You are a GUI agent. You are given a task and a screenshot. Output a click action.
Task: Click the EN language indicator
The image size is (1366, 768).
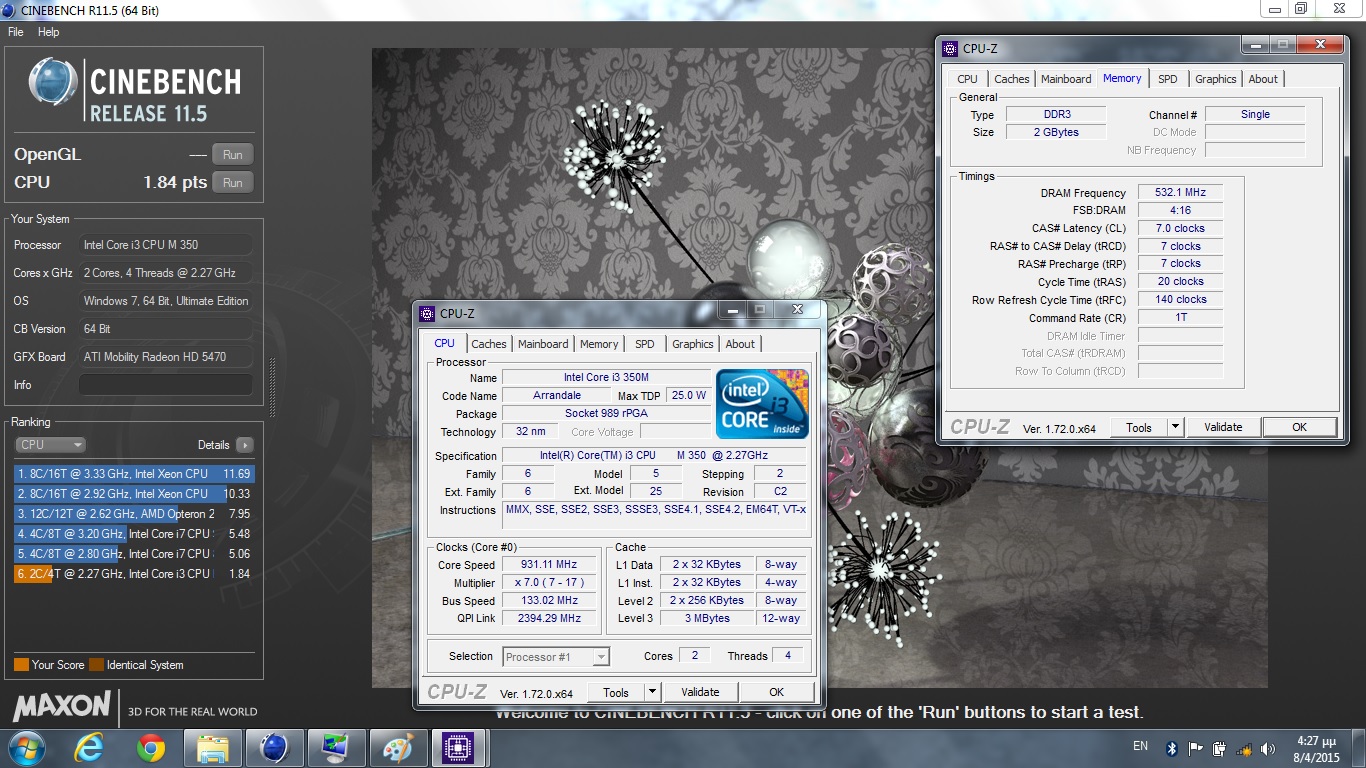pos(1140,746)
